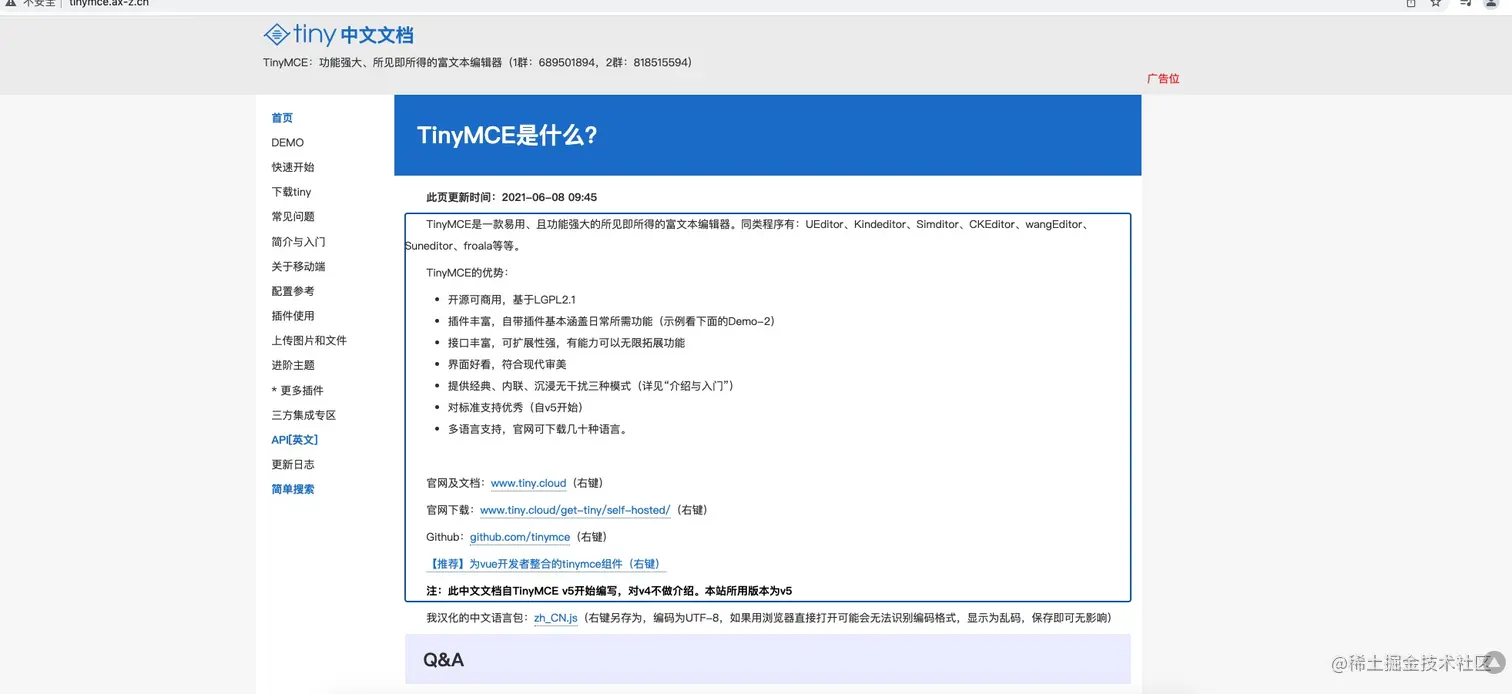Click the tiny logo diamond icon
Viewport: 1512px width, 694px height.
[x=276, y=35]
